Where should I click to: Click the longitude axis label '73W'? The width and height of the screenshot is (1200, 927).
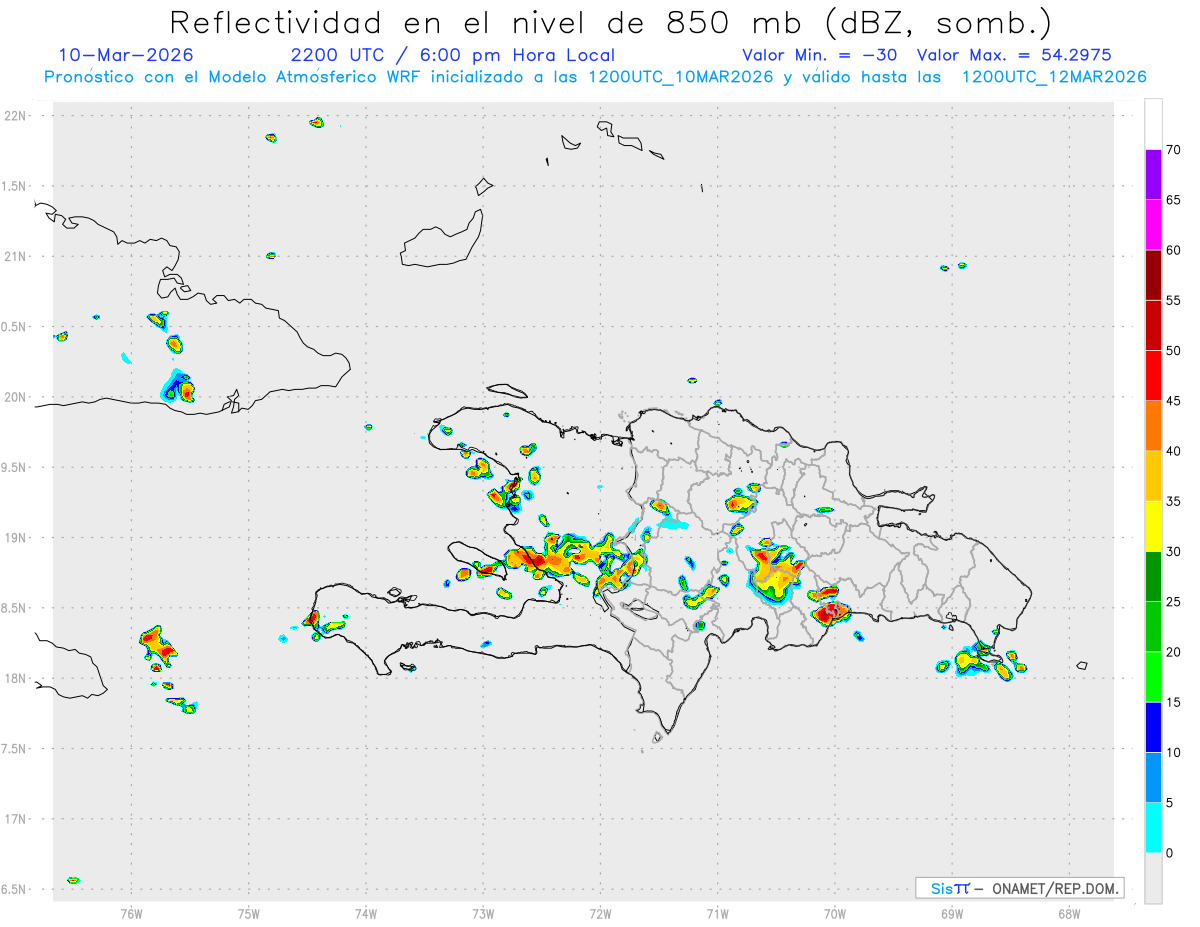pyautogui.click(x=483, y=913)
